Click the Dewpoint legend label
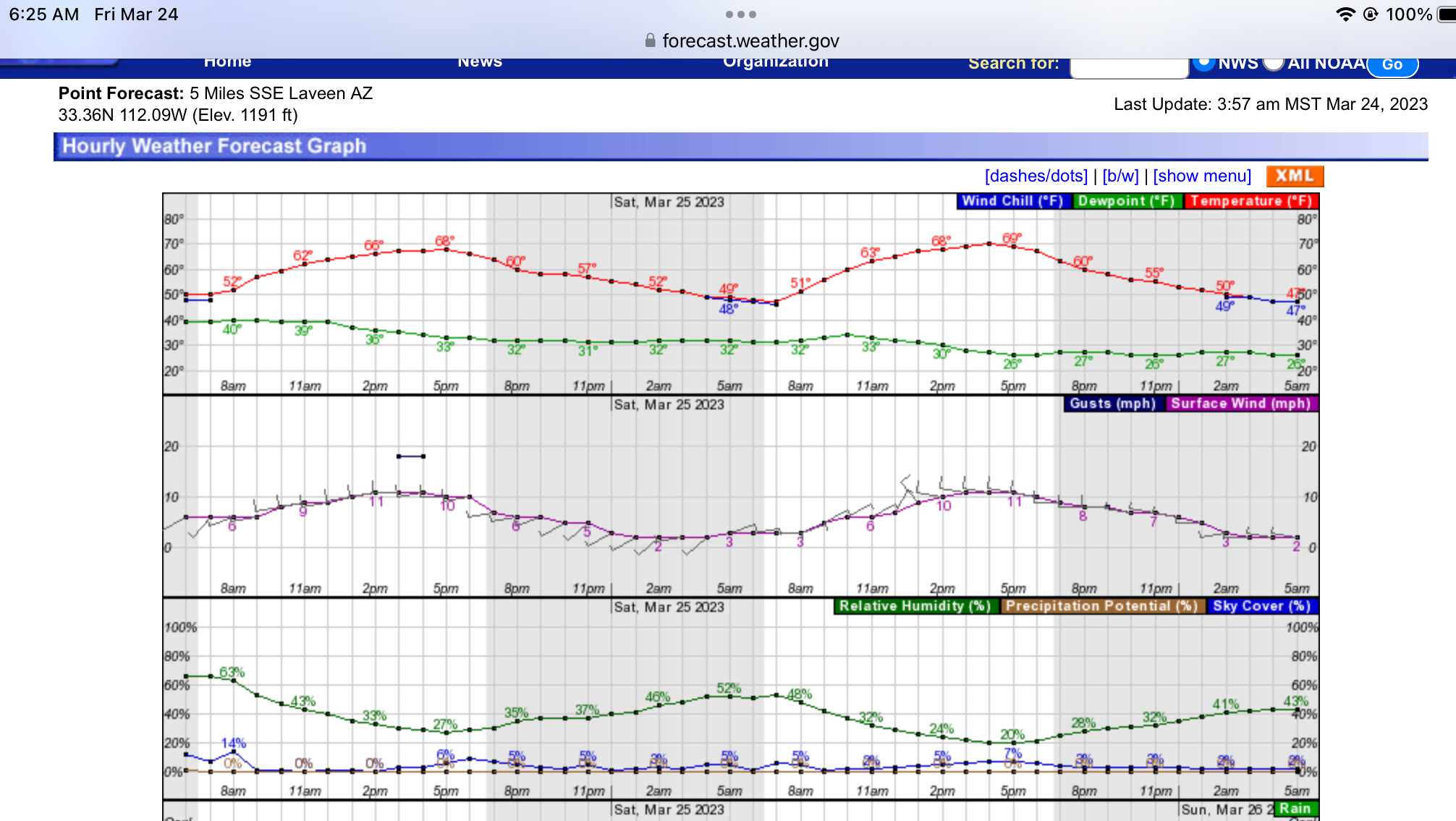This screenshot has width=1456, height=821. click(1126, 201)
